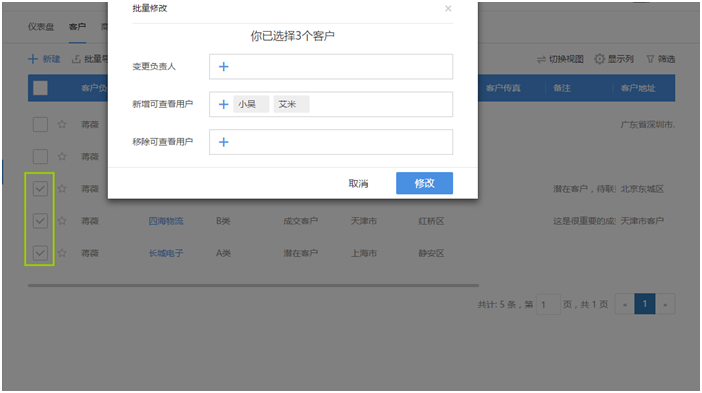Uncheck the checkbox for the 北京东城区 row
702x393 pixels.
tap(40, 189)
